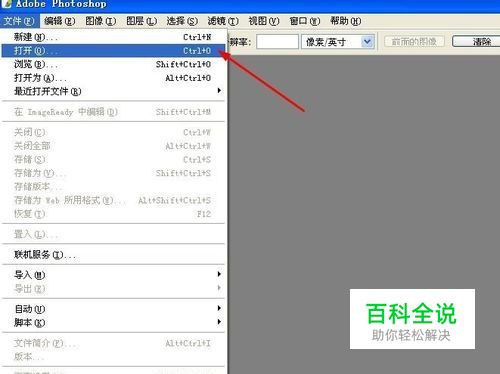Choose 打开(O)... menu entry
The image size is (500, 374).
113,51
